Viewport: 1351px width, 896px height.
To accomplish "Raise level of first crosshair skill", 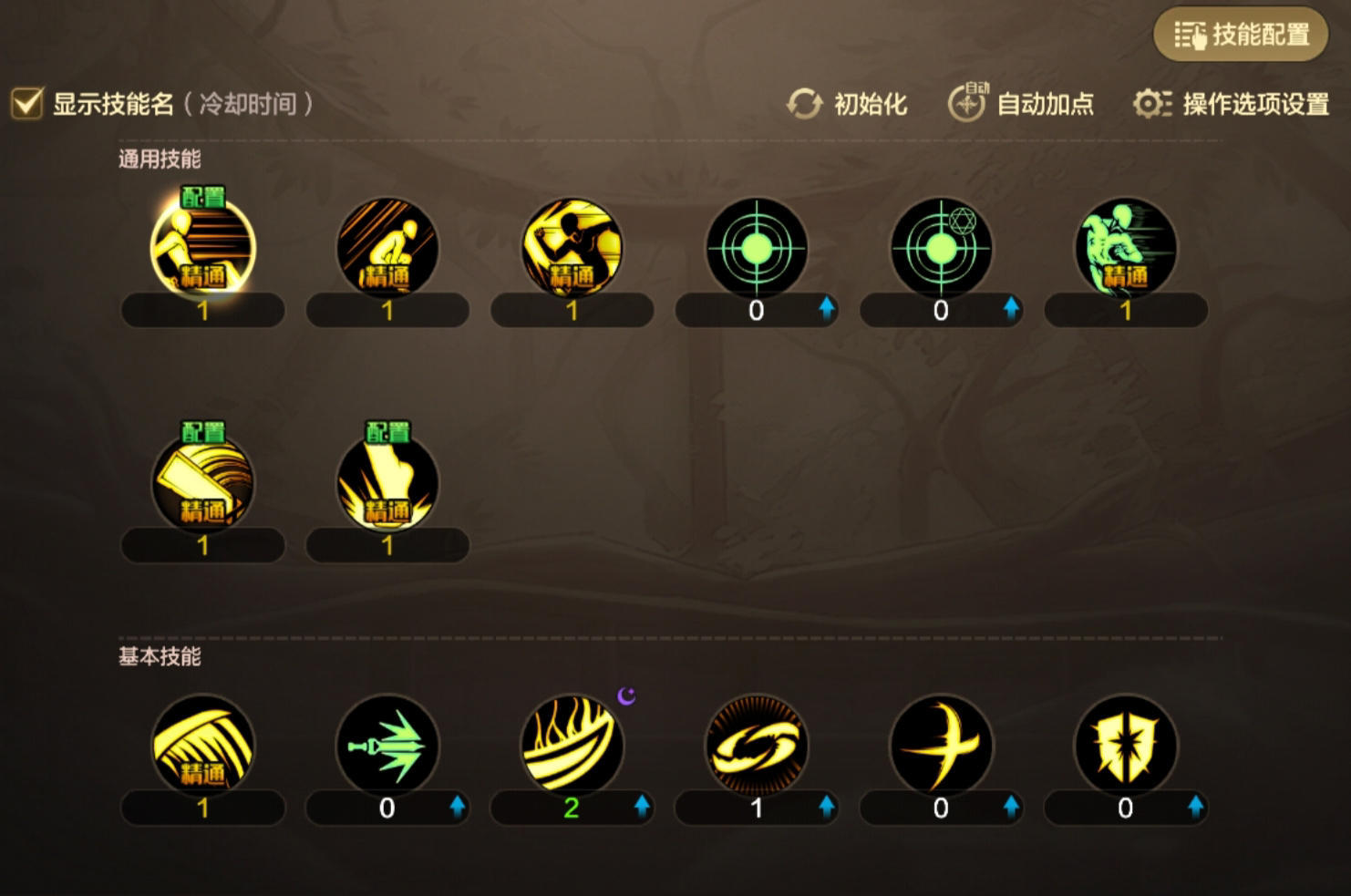I will [827, 308].
